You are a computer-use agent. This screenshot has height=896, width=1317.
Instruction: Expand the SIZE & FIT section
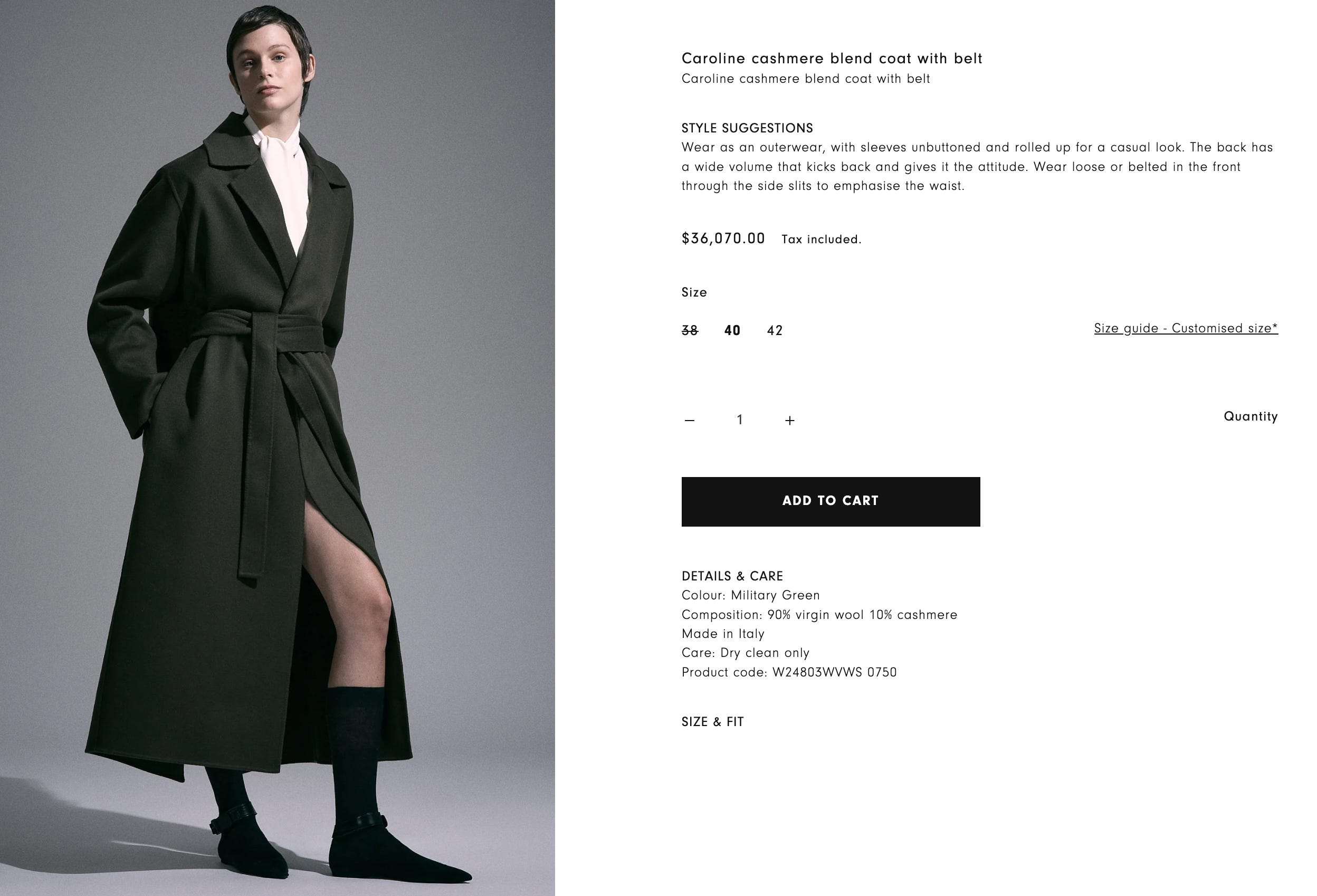[x=712, y=721]
